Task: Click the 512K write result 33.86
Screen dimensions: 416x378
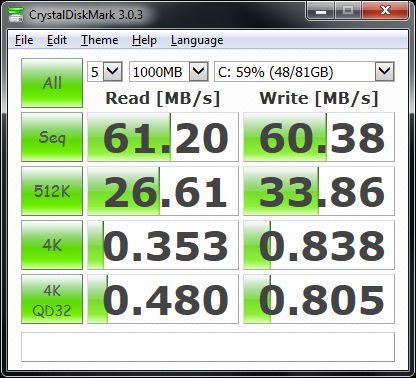Action: point(319,191)
